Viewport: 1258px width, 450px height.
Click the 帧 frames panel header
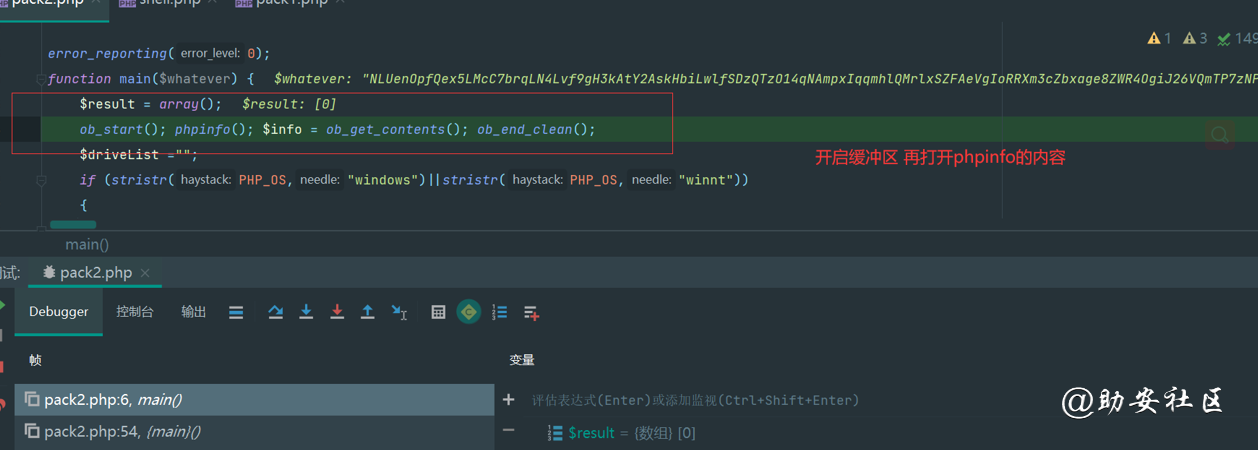(35, 360)
